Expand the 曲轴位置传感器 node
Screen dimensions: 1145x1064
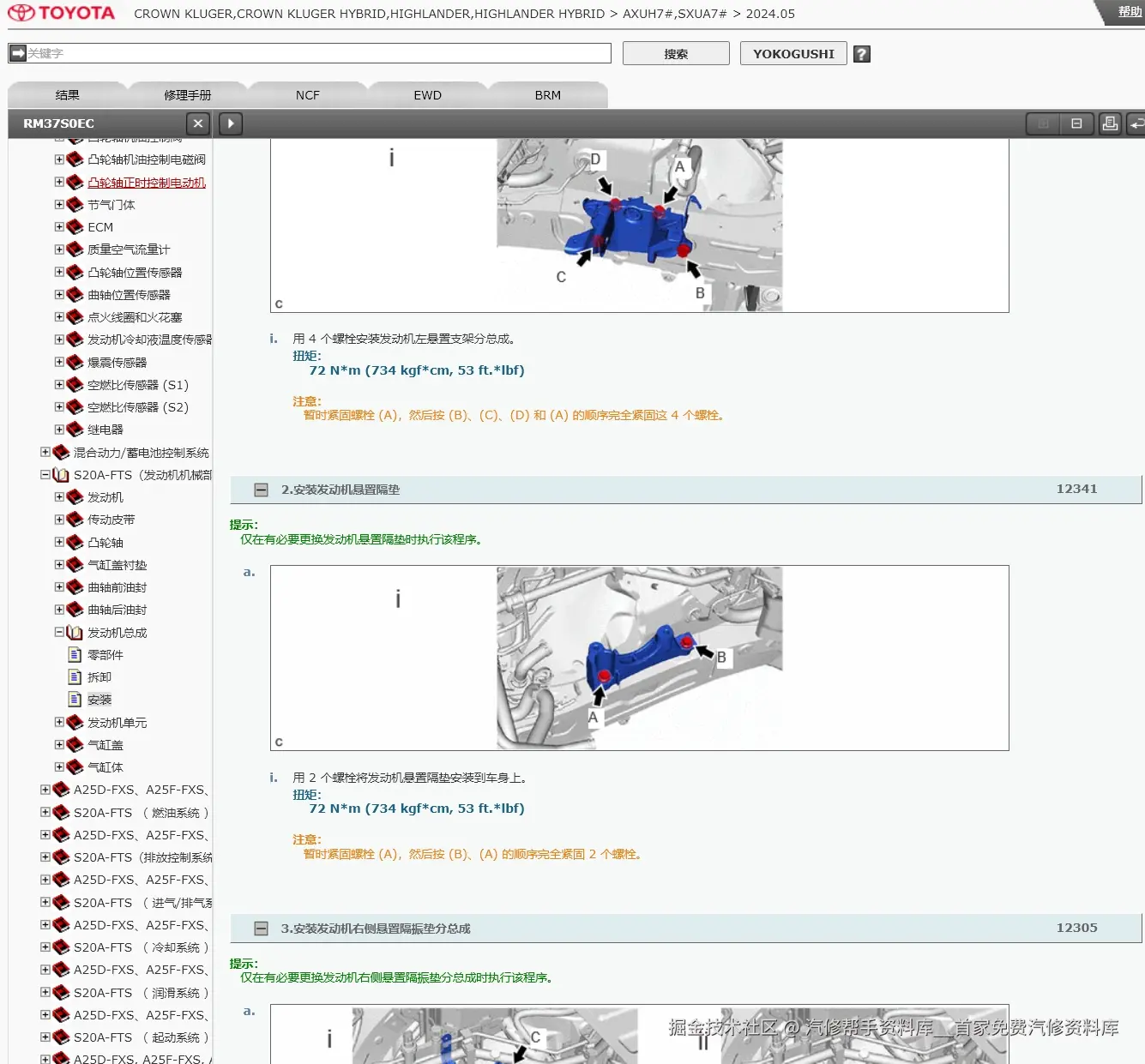click(59, 294)
